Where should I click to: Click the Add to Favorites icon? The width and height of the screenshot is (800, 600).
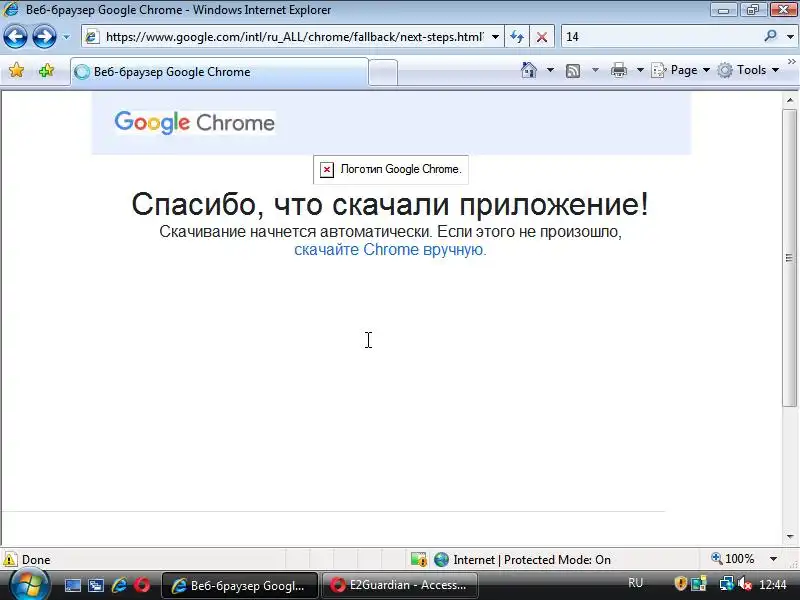coord(46,70)
